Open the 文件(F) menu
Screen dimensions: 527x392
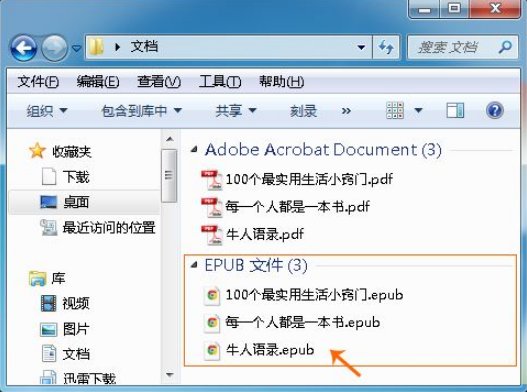(x=38, y=81)
